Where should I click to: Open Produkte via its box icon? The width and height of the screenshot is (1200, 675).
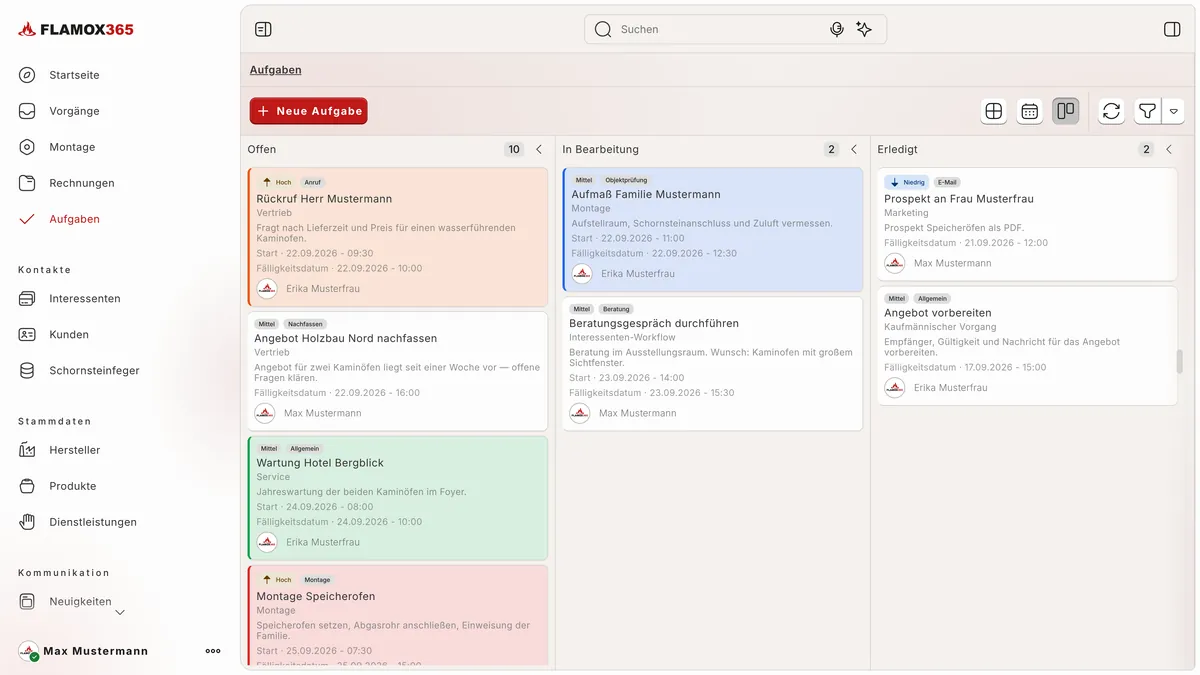[x=27, y=486]
